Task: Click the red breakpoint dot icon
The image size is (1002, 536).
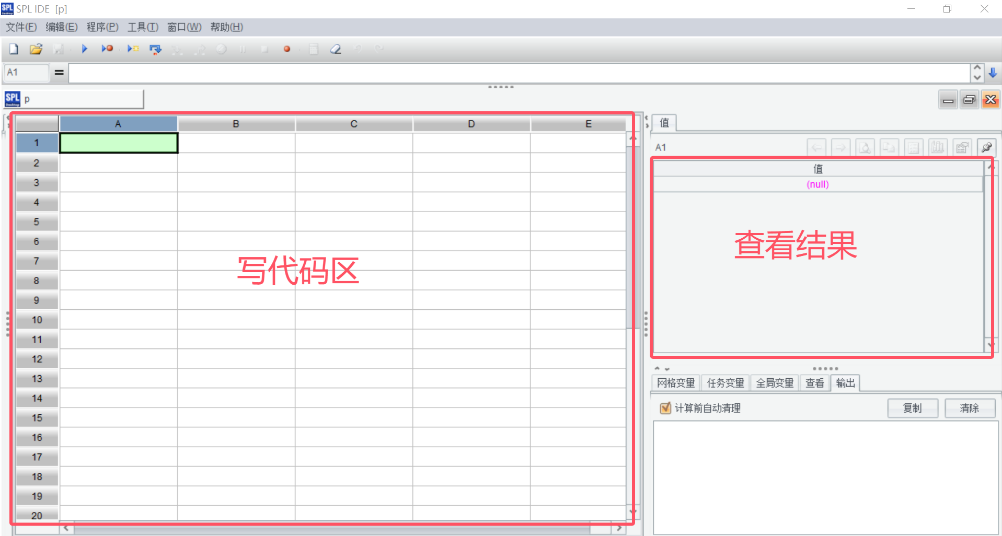Action: 287,49
